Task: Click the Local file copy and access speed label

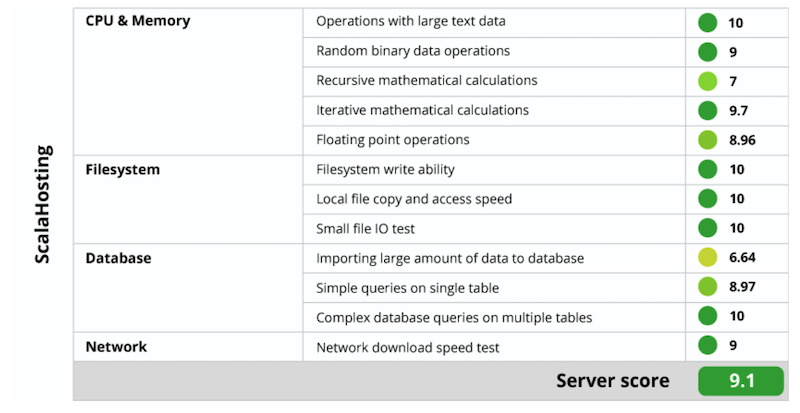Action: tap(414, 199)
